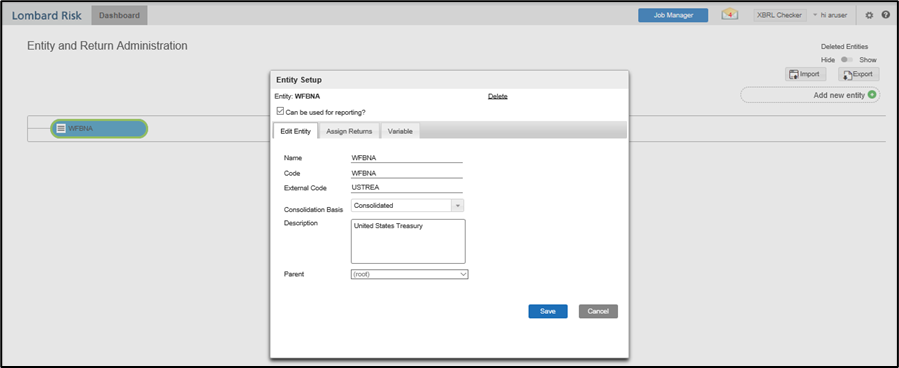The image size is (899, 368).
Task: Open the Job Manager
Action: point(673,15)
